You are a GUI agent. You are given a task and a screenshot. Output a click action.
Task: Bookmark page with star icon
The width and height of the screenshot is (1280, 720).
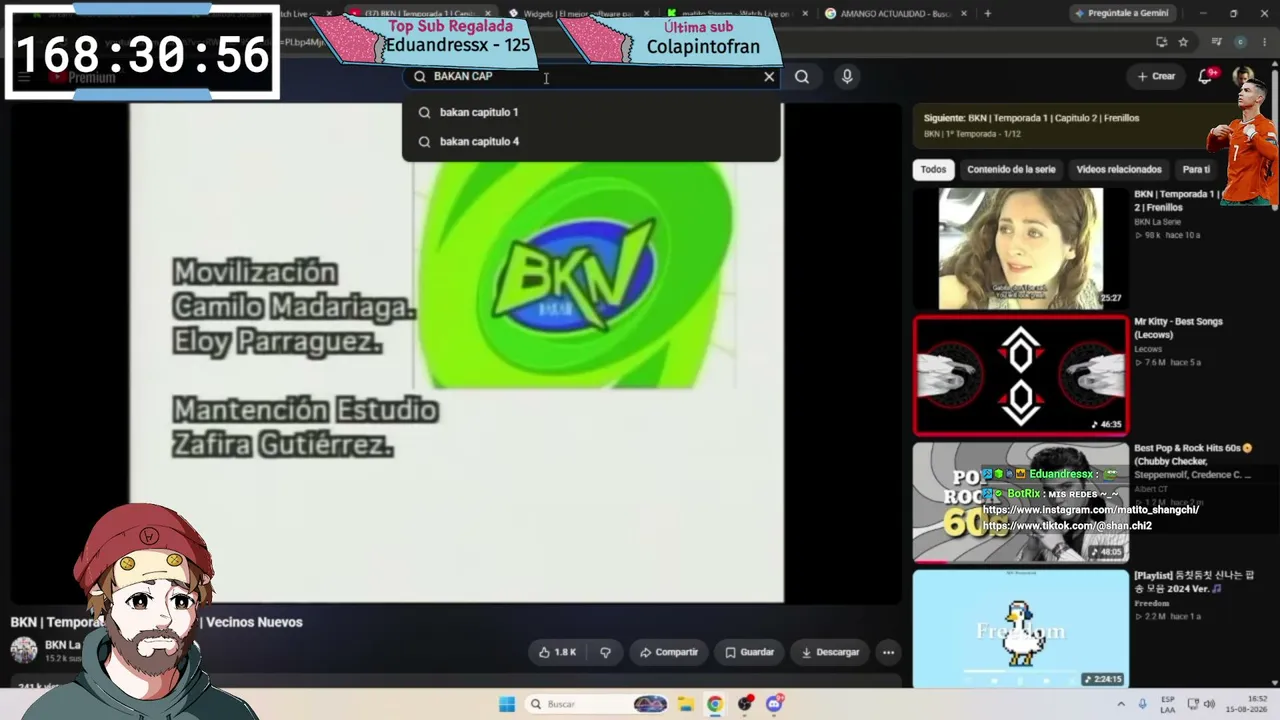[x=1183, y=42]
